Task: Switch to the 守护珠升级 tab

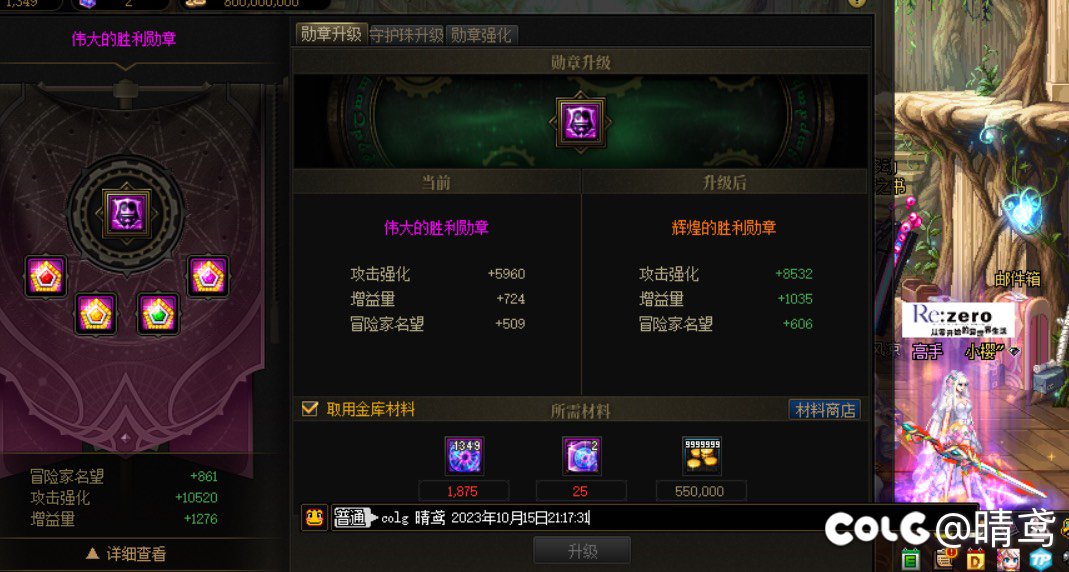Action: point(406,35)
